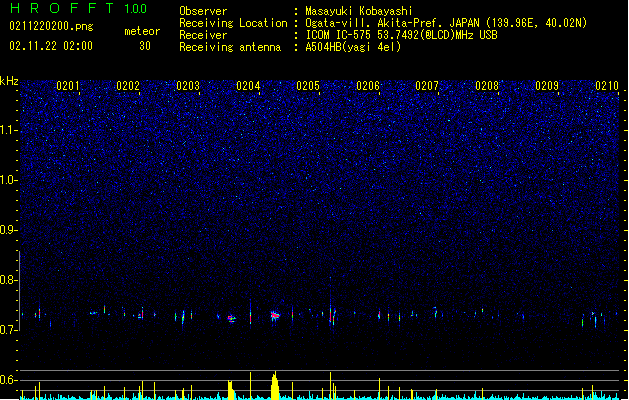Viewport: 629px width, 400px height.
Task: Click the 0209 time marker
Action: pyautogui.click(x=547, y=86)
